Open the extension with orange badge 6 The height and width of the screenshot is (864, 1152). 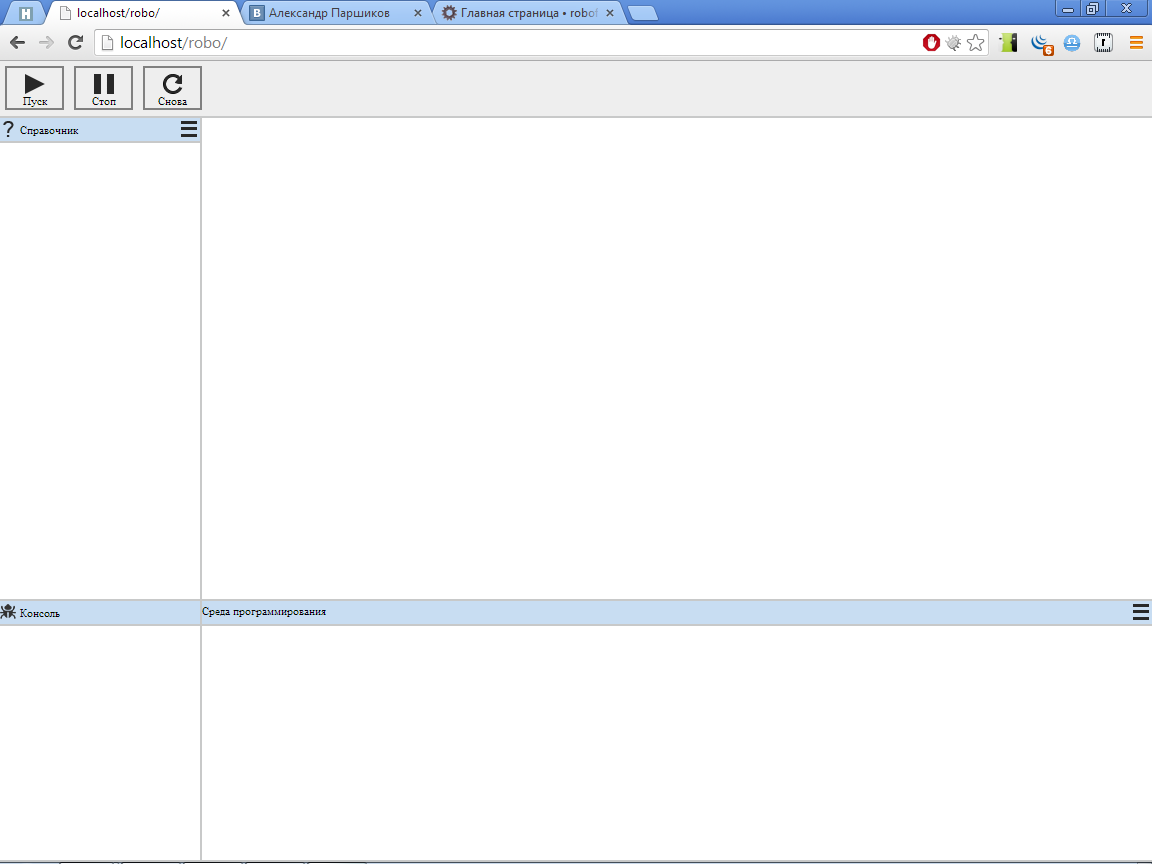pyautogui.click(x=1042, y=44)
